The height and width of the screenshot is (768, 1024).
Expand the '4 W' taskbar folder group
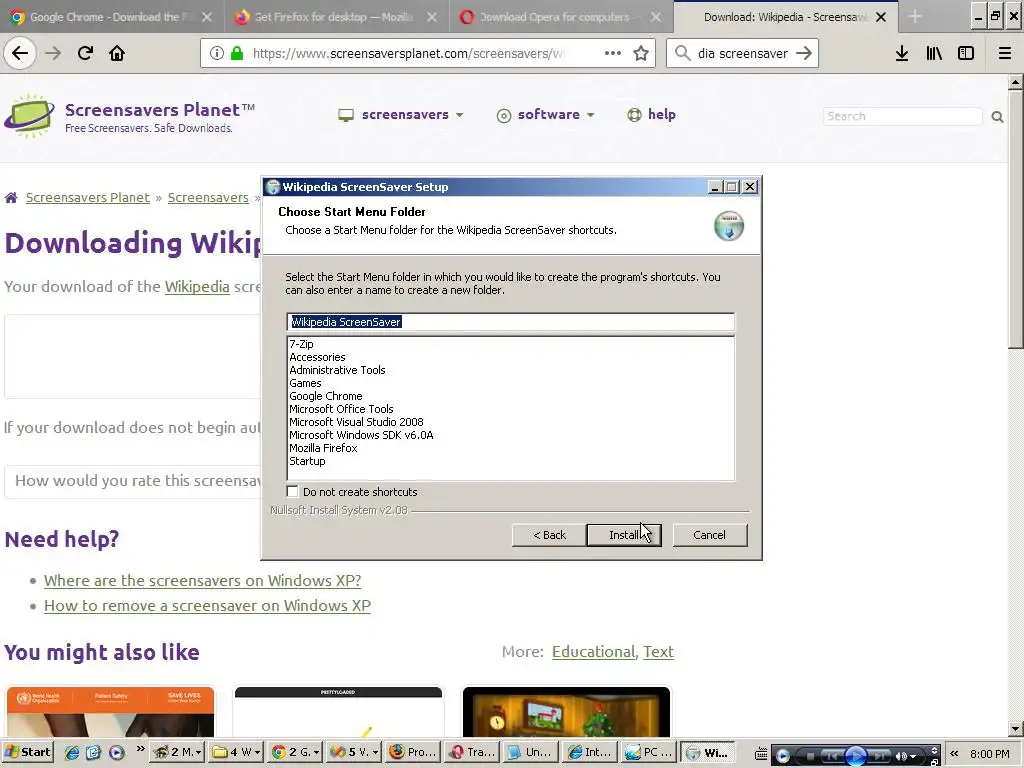point(237,752)
